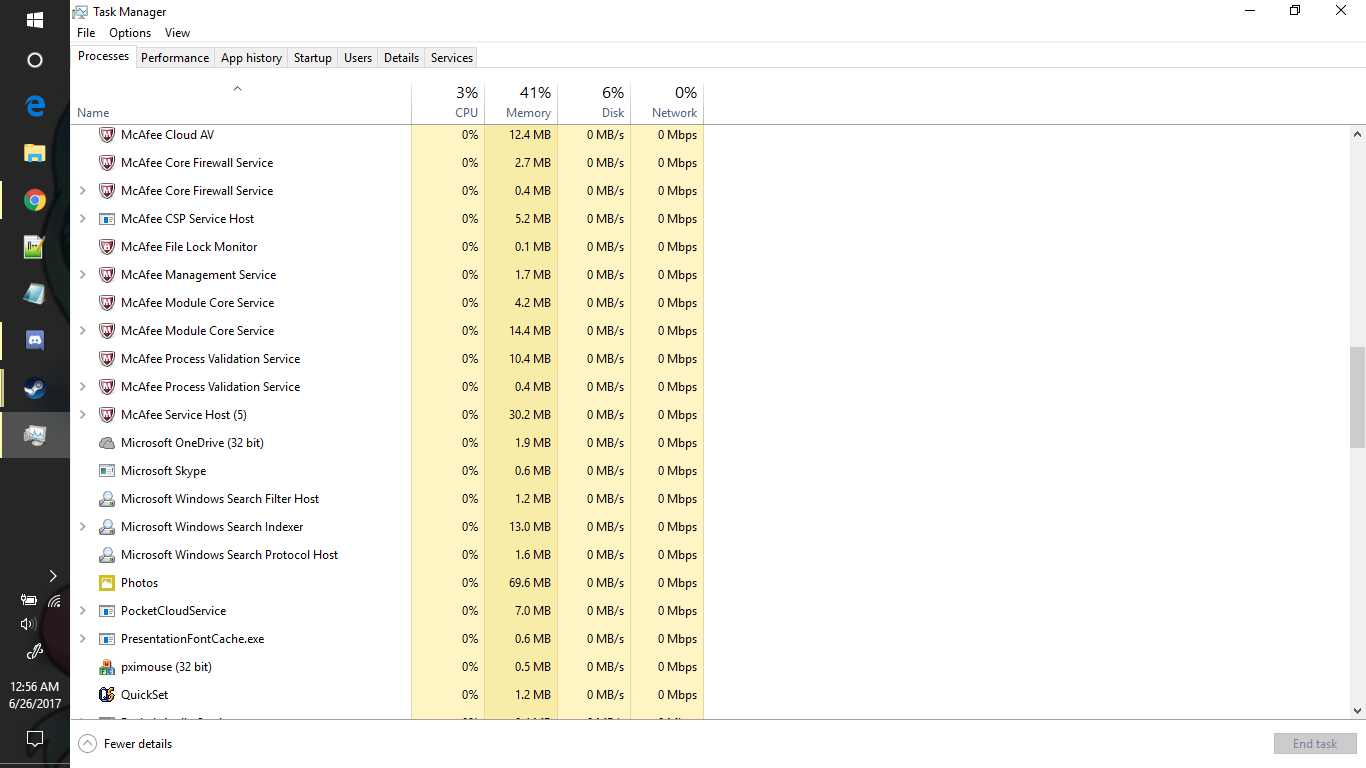Image resolution: width=1366 pixels, height=768 pixels.
Task: Click the volume speaker tray icon
Action: (x=28, y=624)
